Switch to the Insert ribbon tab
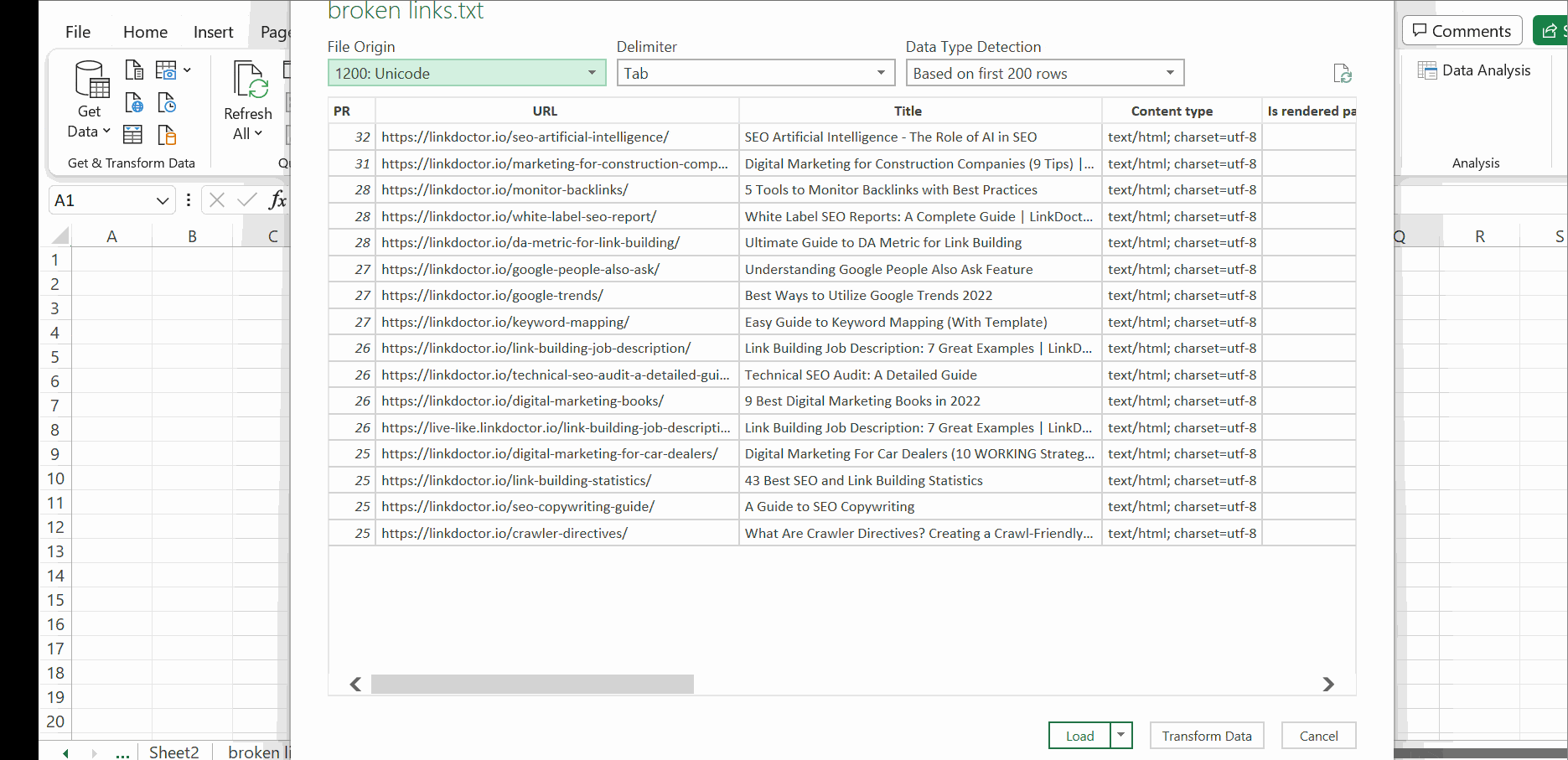This screenshot has width=1568, height=760. click(x=213, y=32)
